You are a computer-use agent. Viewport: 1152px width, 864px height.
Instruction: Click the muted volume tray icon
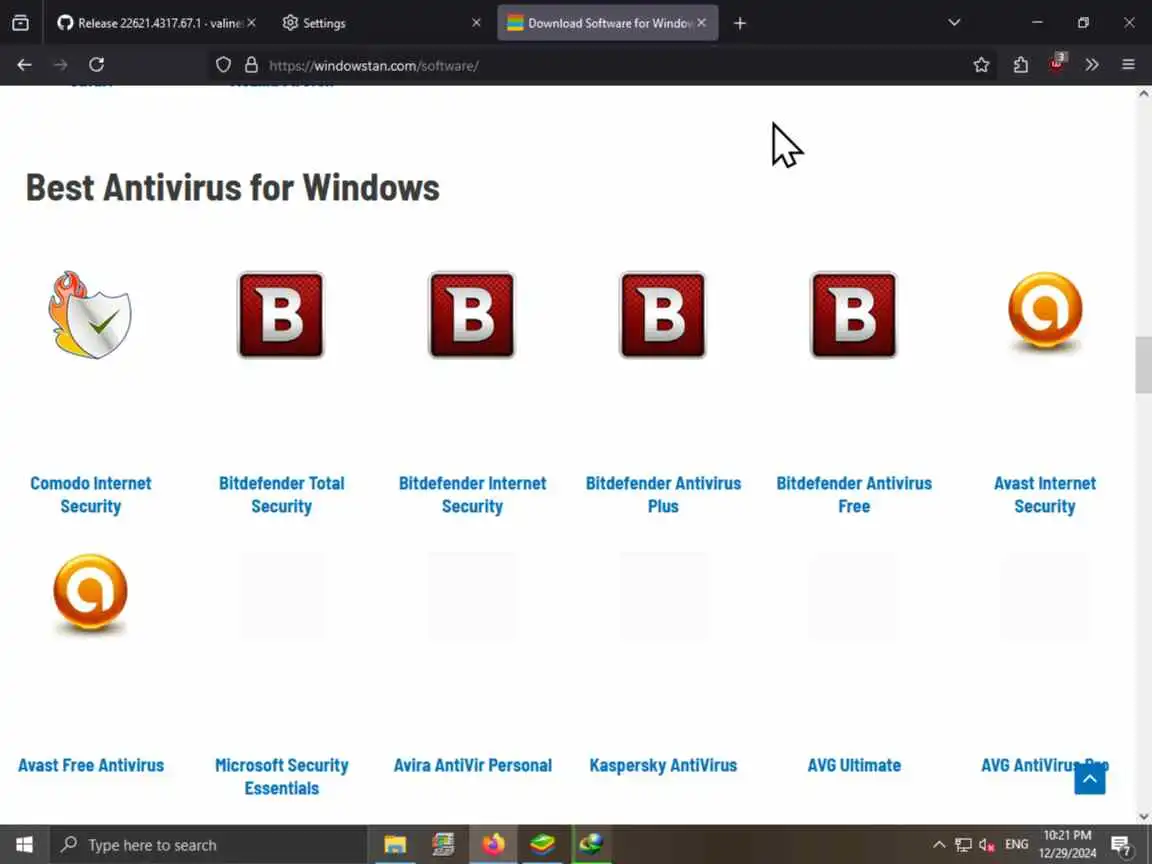[987, 845]
